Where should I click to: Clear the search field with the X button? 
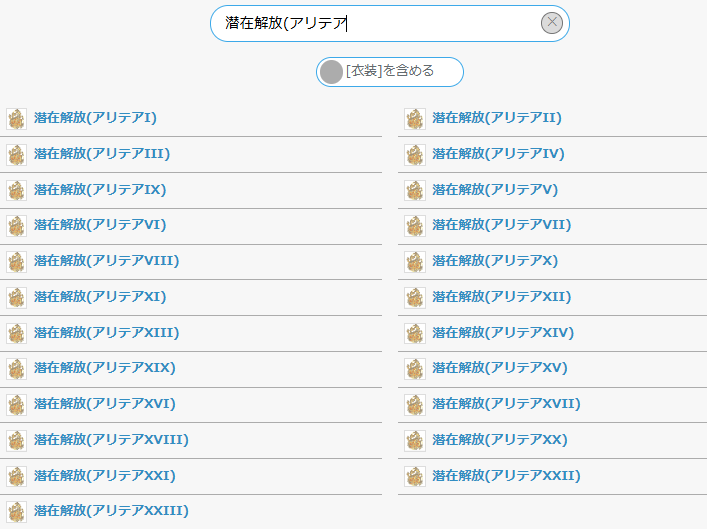coord(551,23)
